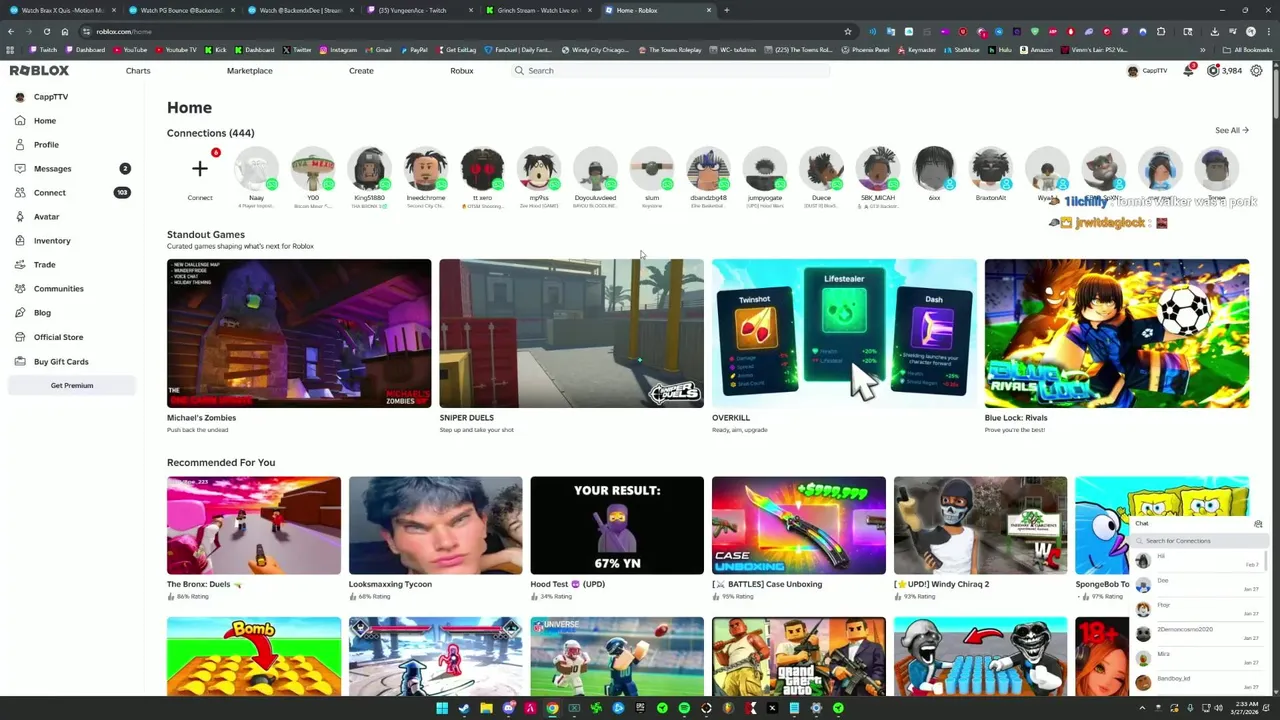Open Home in the left sidebar
This screenshot has height=720, width=1280.
pos(45,121)
